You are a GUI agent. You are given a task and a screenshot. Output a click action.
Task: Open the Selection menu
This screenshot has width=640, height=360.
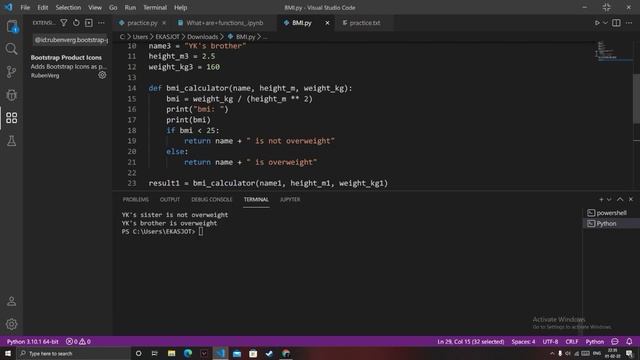point(68,7)
